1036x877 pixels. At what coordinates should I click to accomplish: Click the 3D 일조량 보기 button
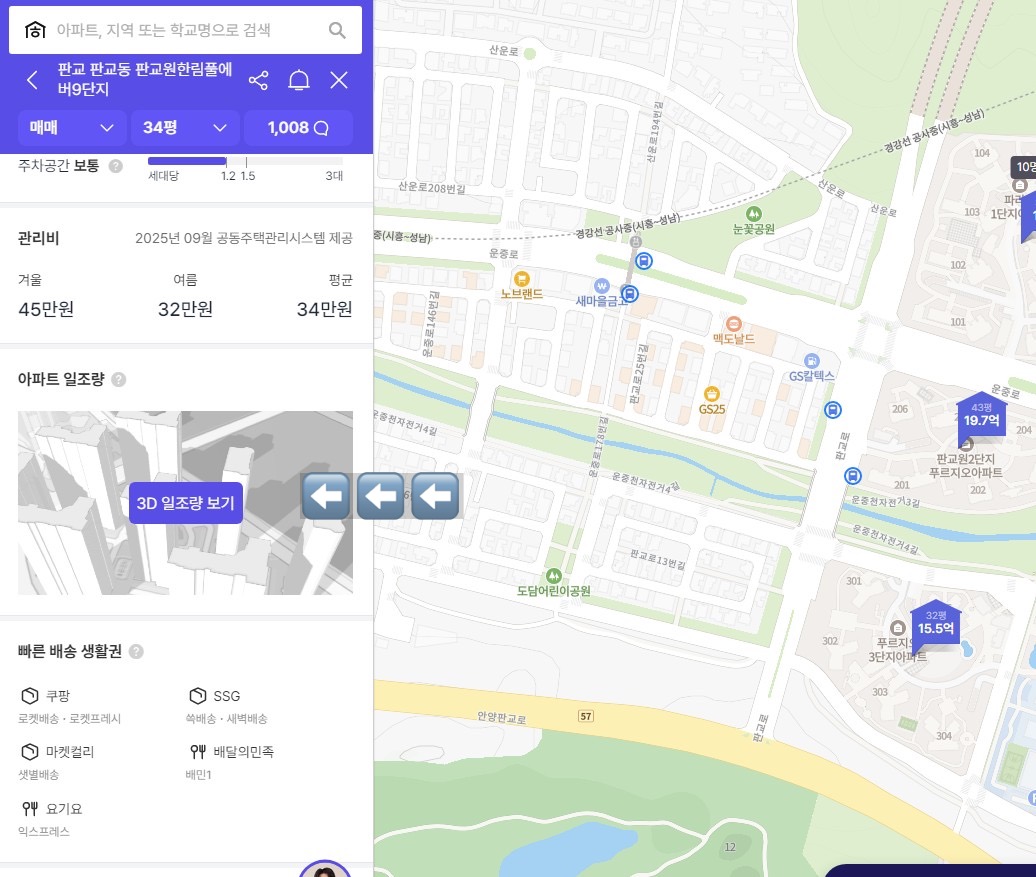[x=185, y=503]
